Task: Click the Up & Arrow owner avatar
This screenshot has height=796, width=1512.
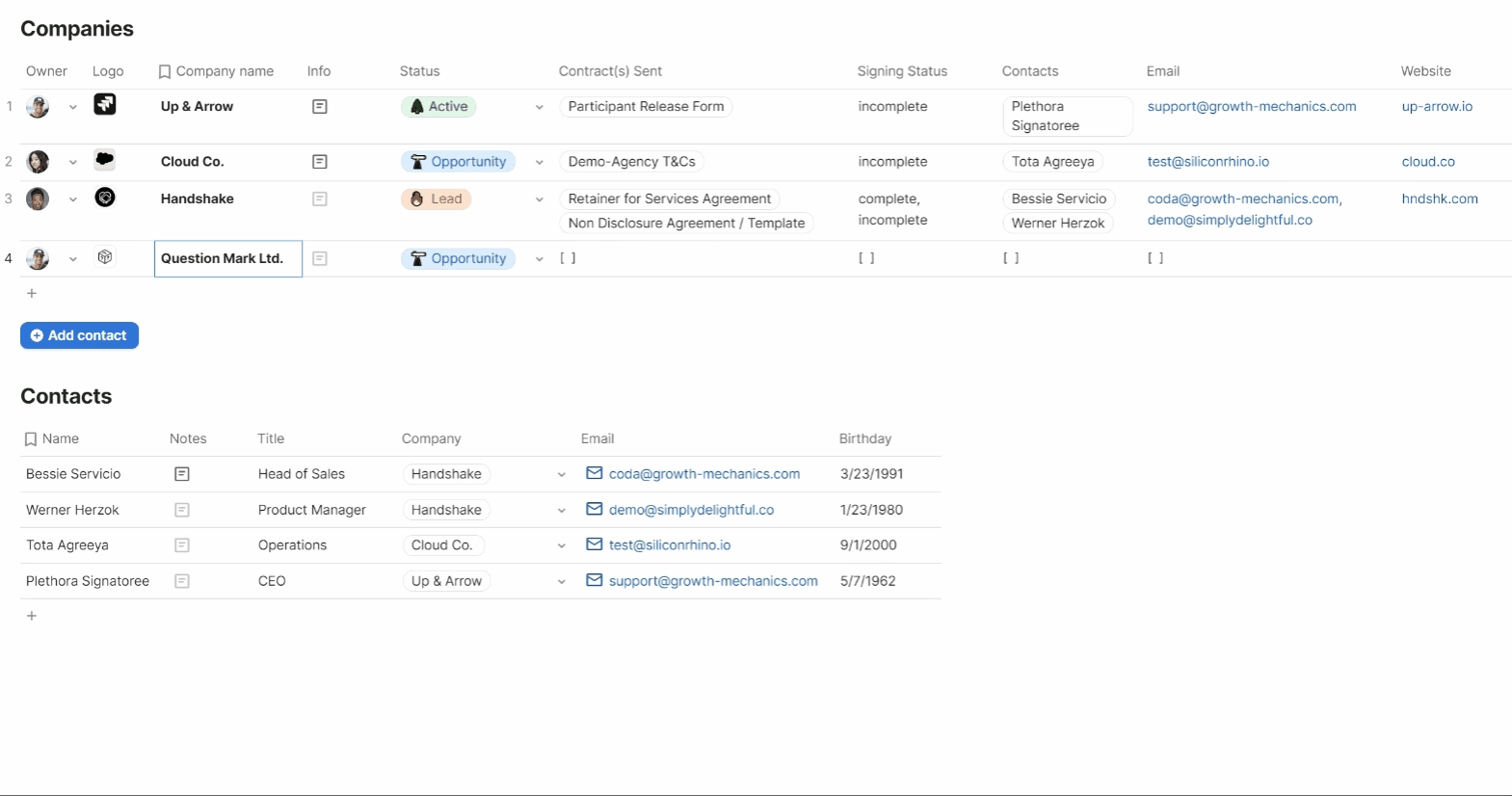Action: tap(38, 107)
